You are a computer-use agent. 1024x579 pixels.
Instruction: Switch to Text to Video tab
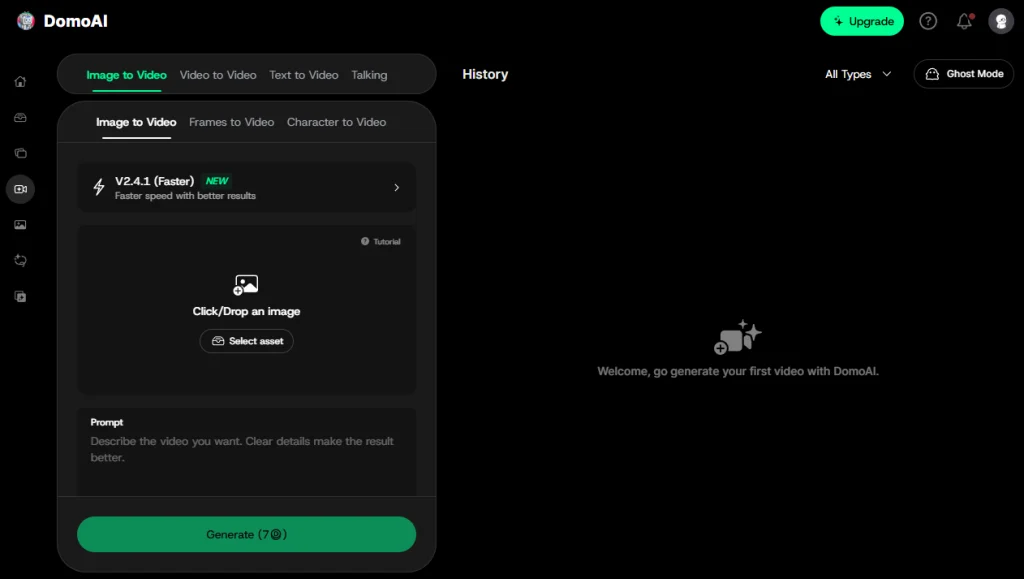click(x=304, y=75)
